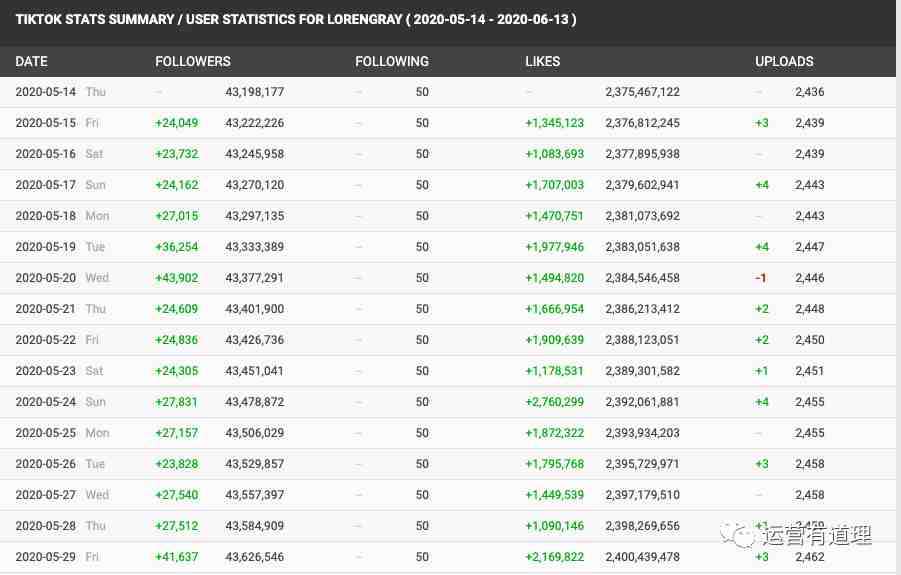Click uploads total 2,462

coord(810,557)
